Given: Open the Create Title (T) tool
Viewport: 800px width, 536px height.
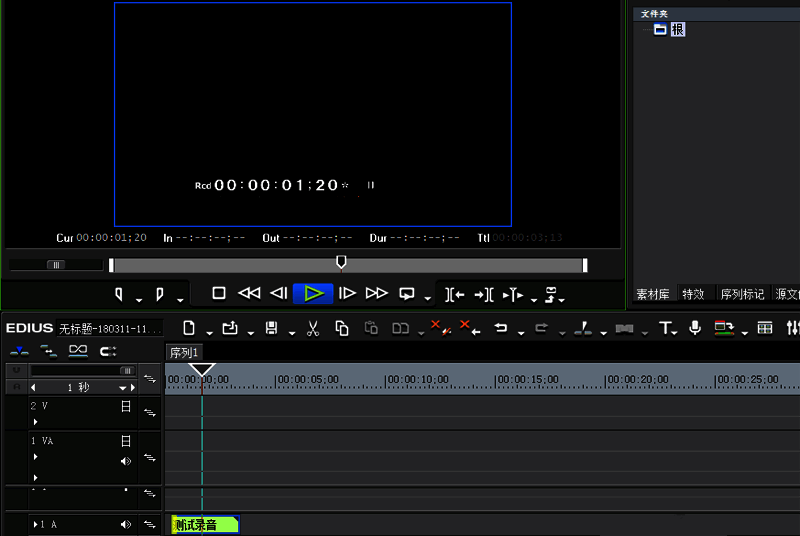Looking at the screenshot, I should point(665,328).
